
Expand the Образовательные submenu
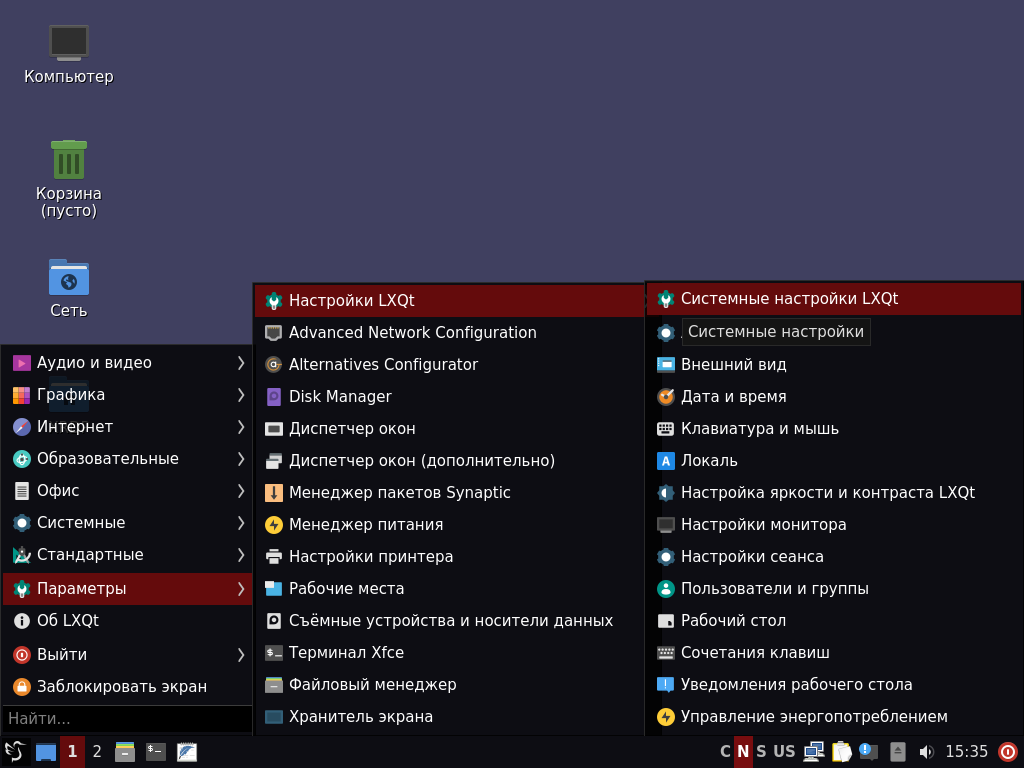127,458
